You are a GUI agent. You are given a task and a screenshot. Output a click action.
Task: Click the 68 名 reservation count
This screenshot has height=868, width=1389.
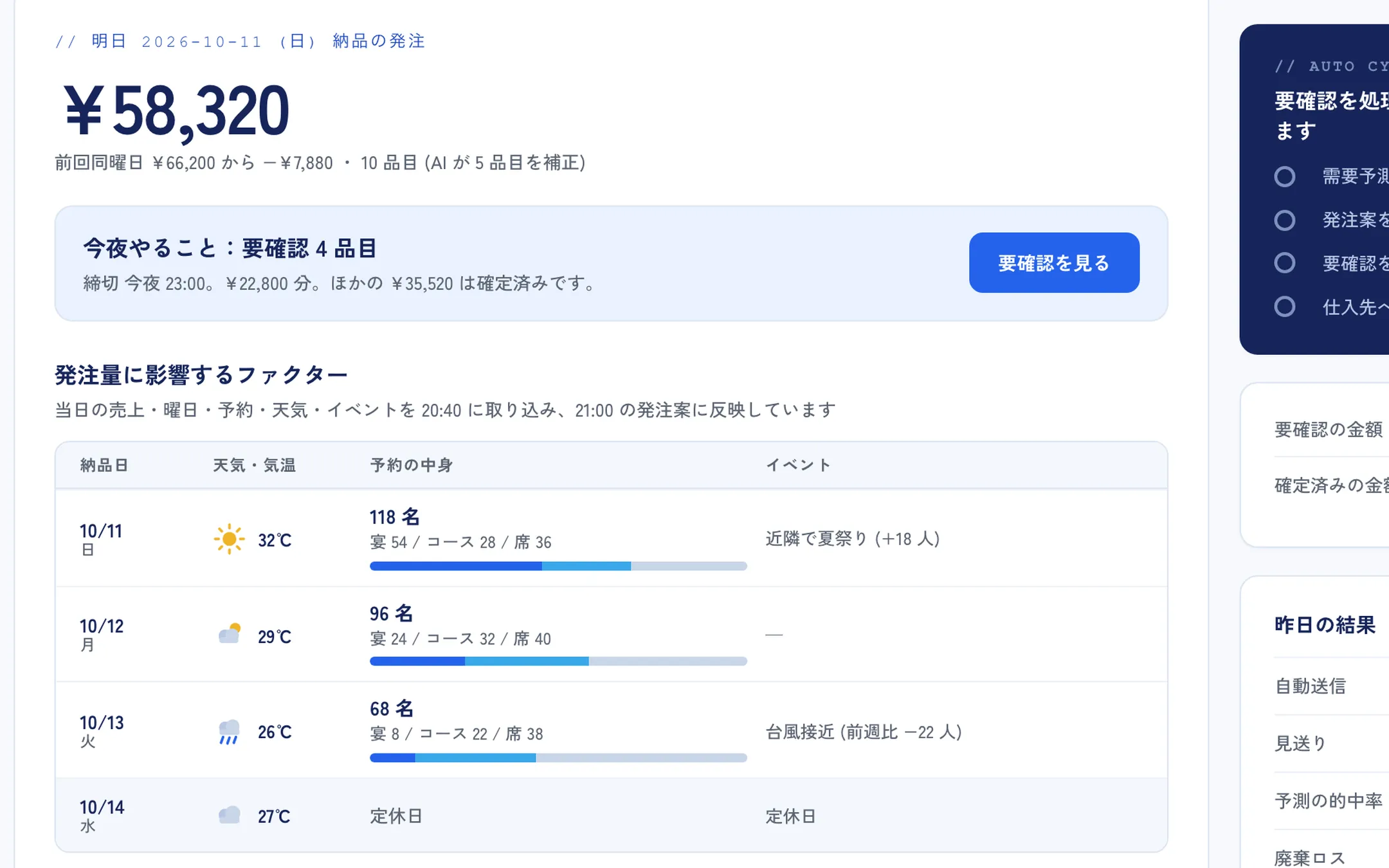(391, 709)
